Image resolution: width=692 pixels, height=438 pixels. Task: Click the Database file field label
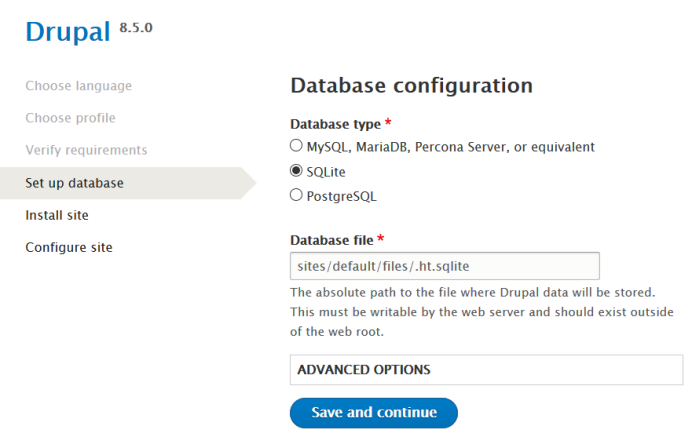click(x=331, y=240)
